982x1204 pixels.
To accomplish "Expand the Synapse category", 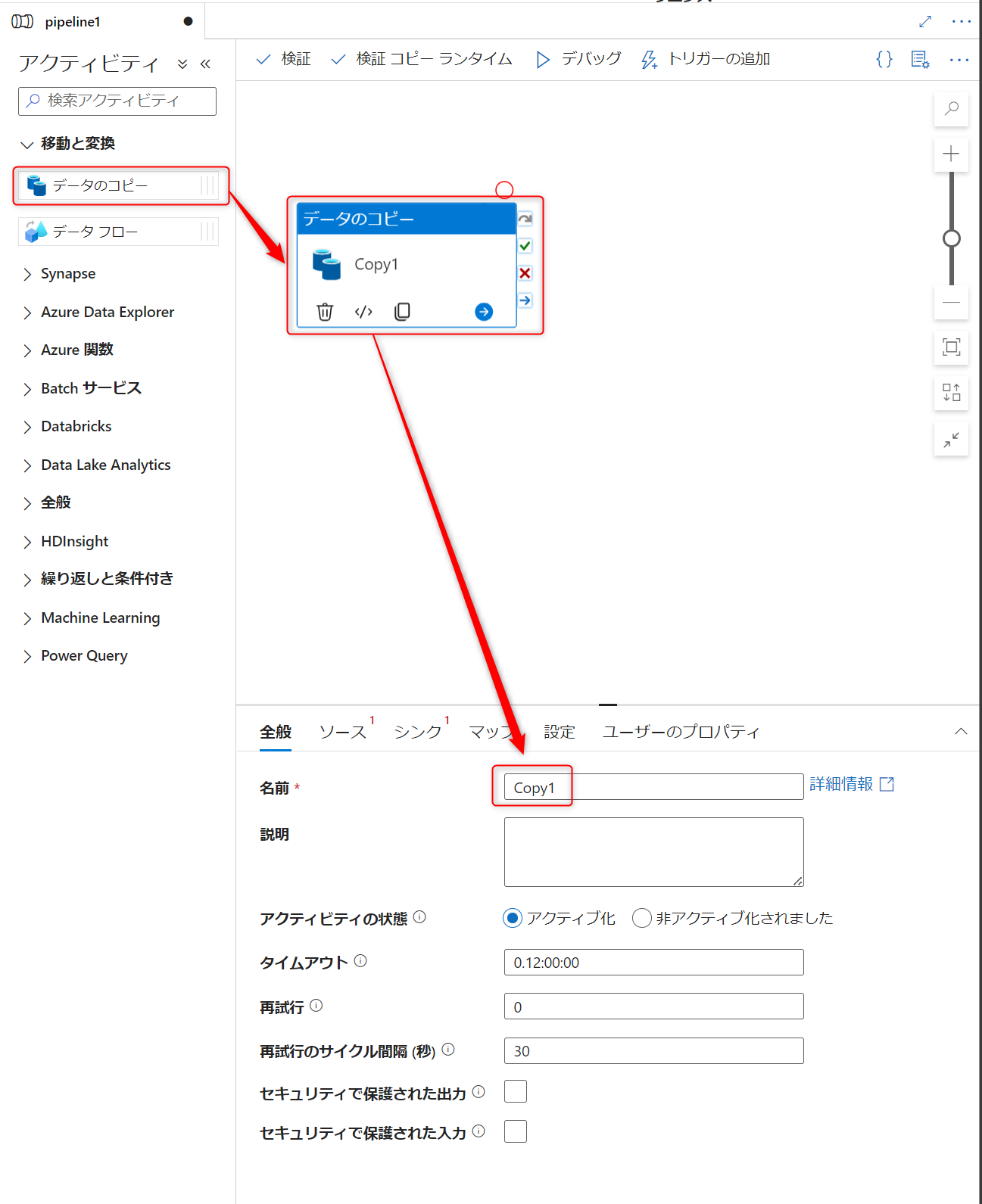I will pos(59,274).
